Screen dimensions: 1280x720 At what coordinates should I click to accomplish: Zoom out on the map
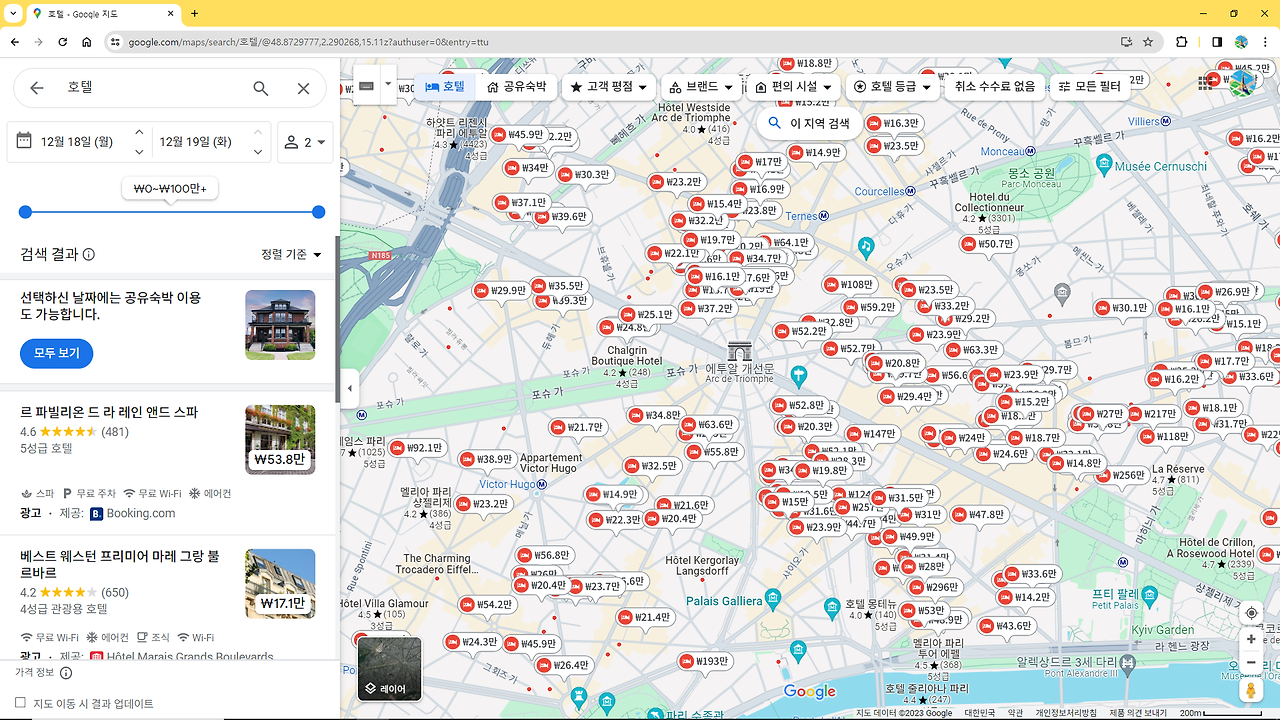[x=1251, y=663]
